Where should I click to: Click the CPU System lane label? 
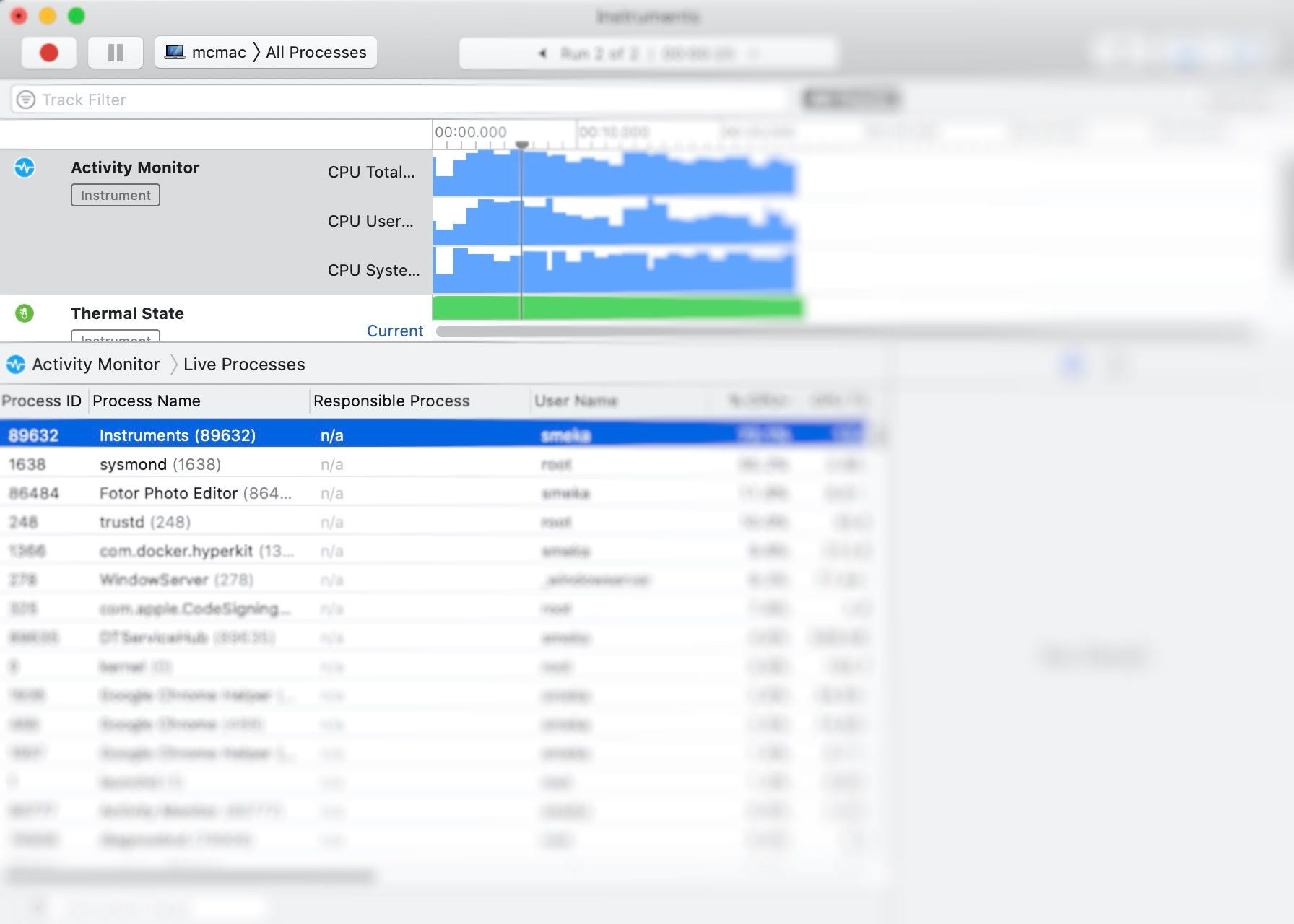pyautogui.click(x=373, y=270)
